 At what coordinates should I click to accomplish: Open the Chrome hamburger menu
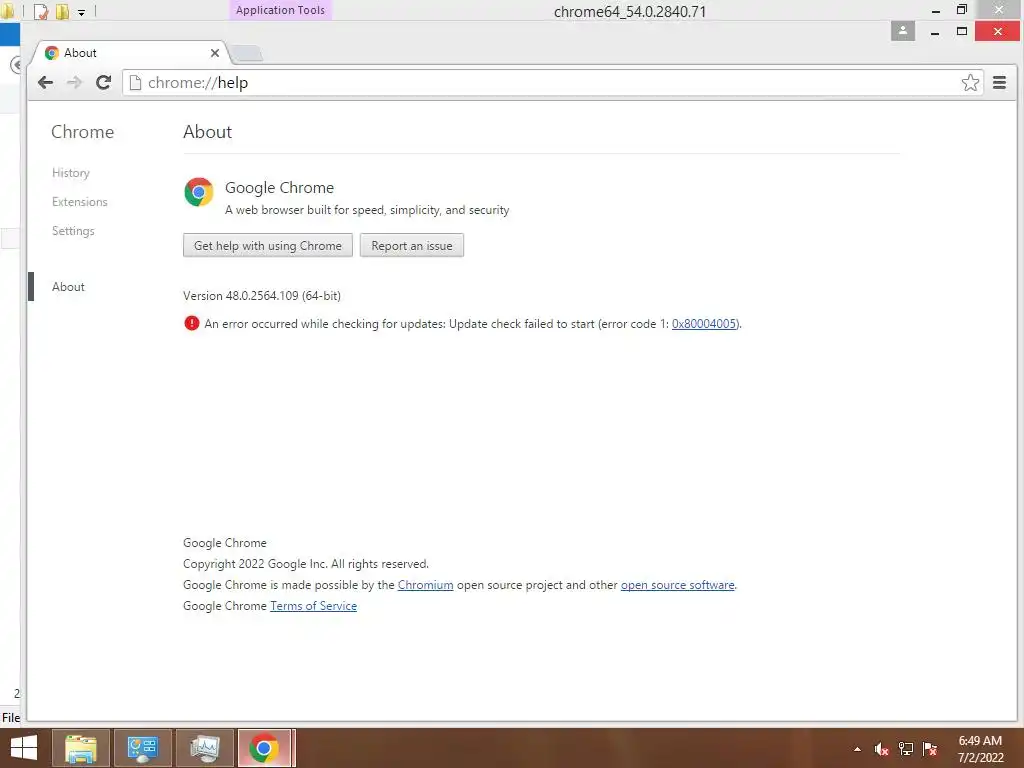pos(999,82)
